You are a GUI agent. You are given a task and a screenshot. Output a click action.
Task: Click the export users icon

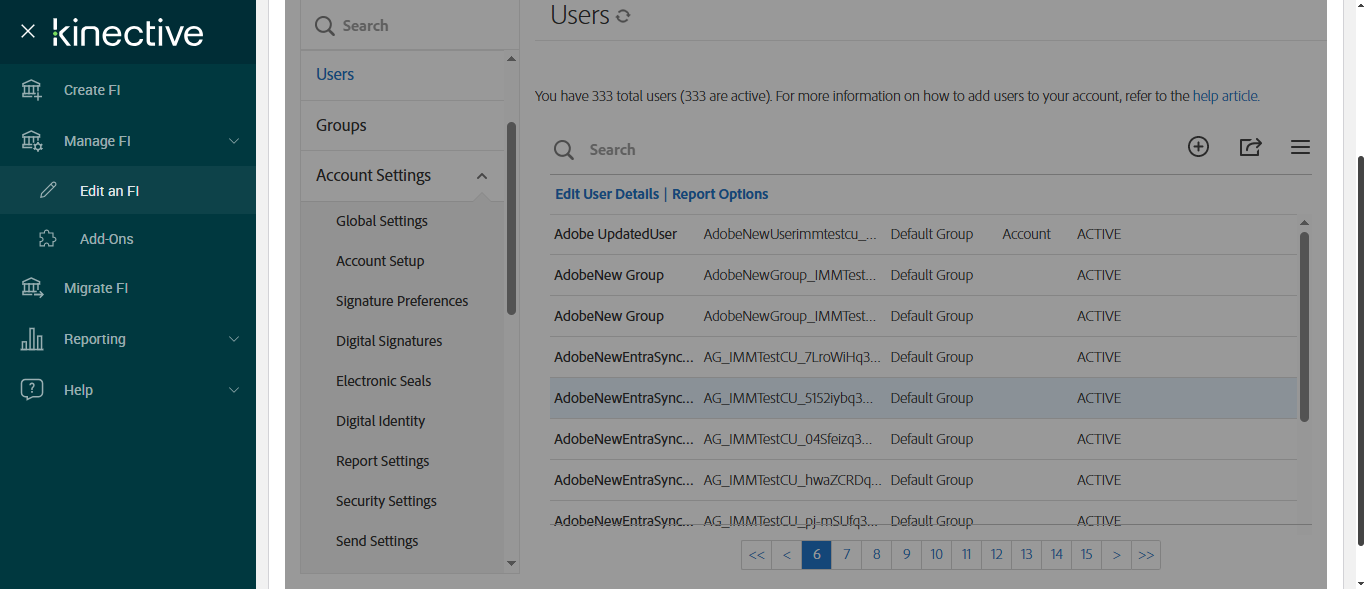coord(1250,147)
